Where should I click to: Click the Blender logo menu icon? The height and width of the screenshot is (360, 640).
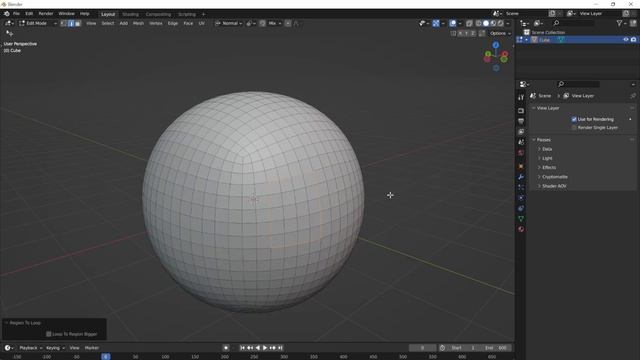point(7,13)
